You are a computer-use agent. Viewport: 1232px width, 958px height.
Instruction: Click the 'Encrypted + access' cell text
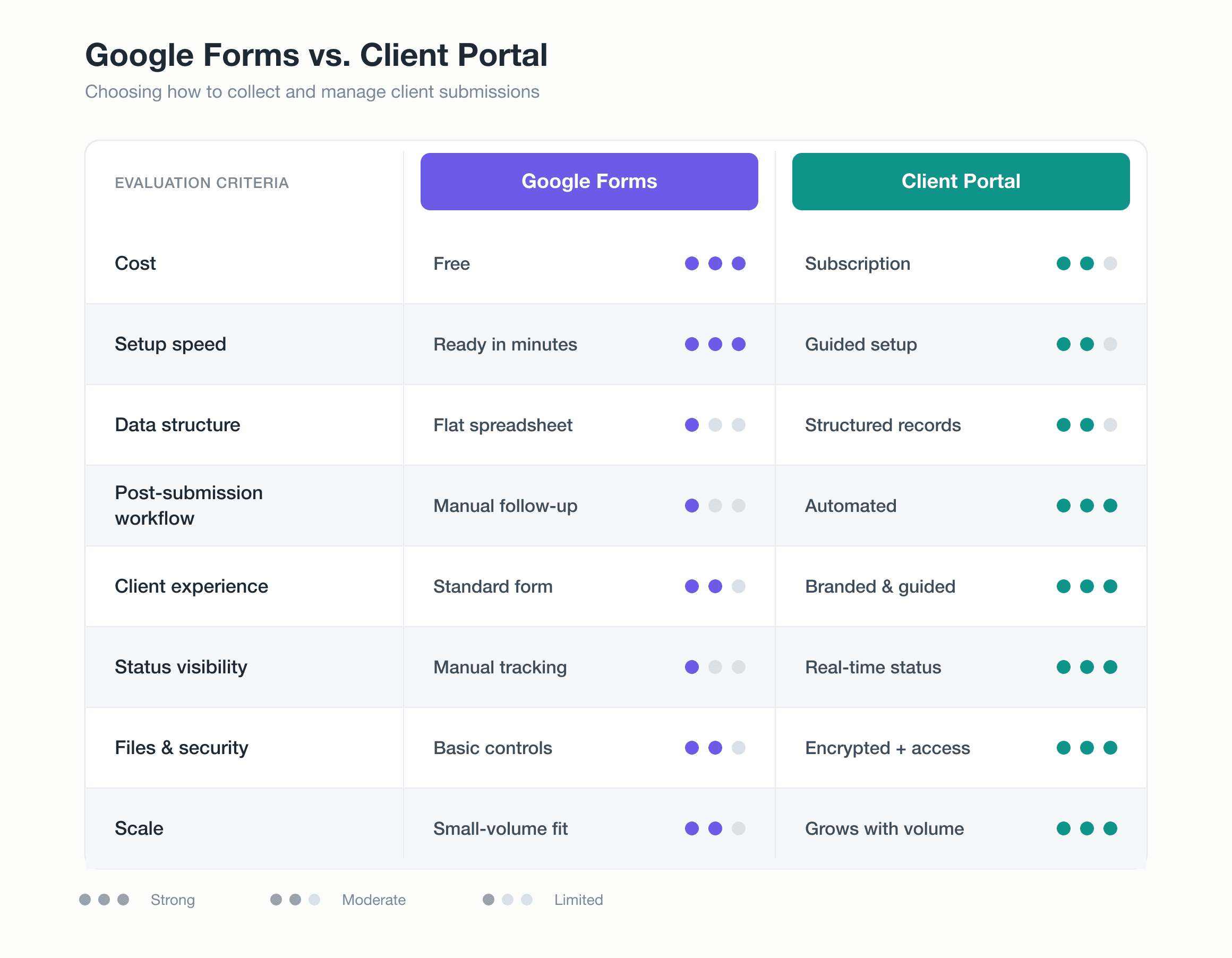click(x=887, y=748)
